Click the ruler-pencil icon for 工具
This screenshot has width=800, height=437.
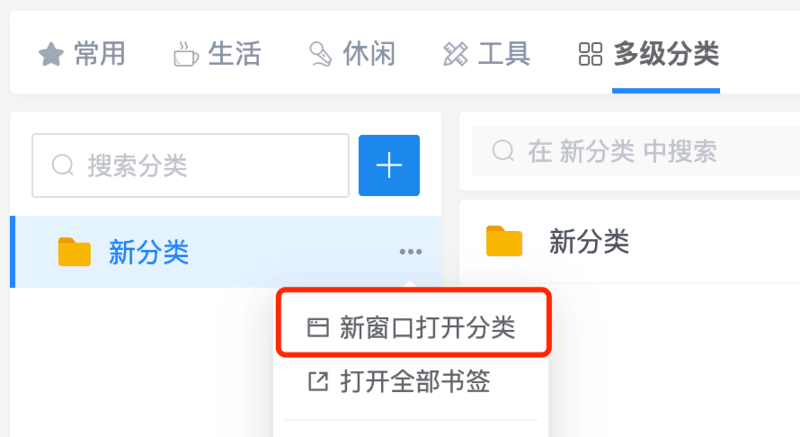pyautogui.click(x=456, y=54)
